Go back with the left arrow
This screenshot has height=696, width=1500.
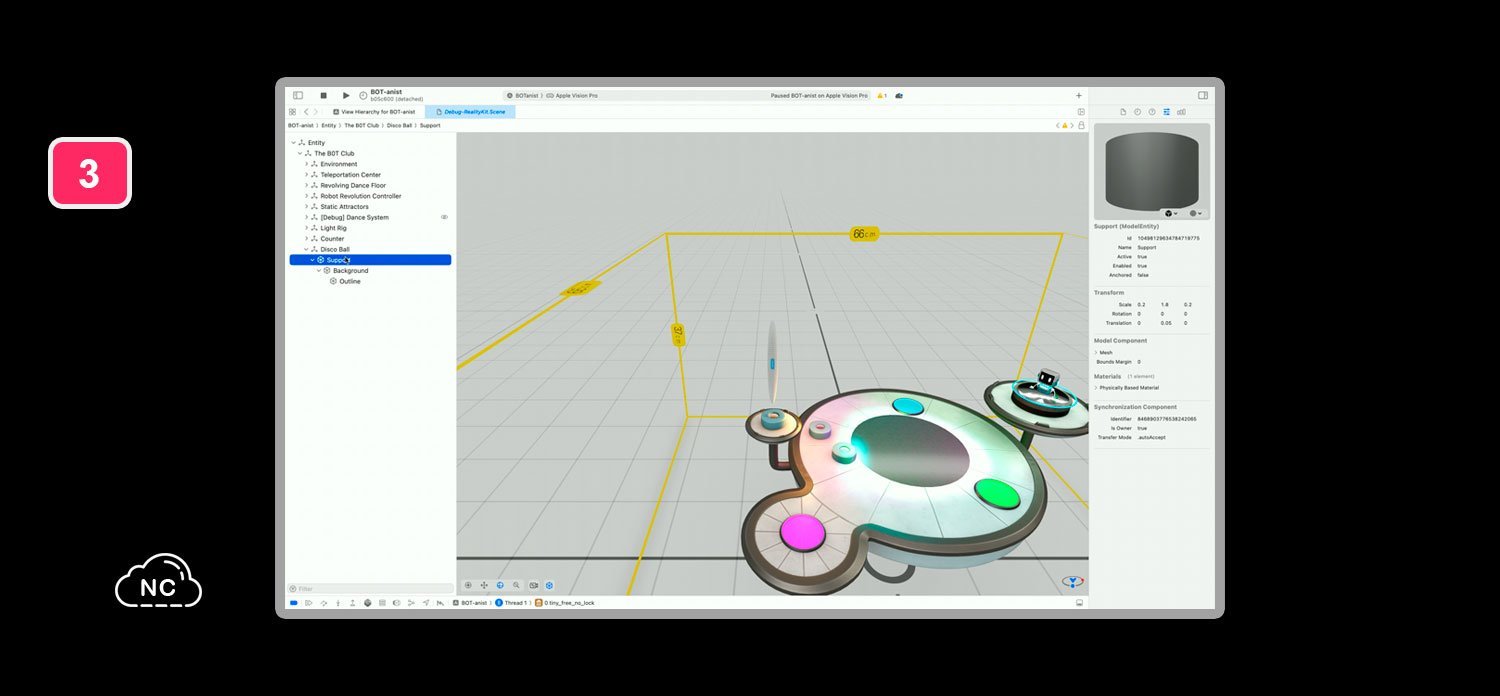tap(306, 112)
